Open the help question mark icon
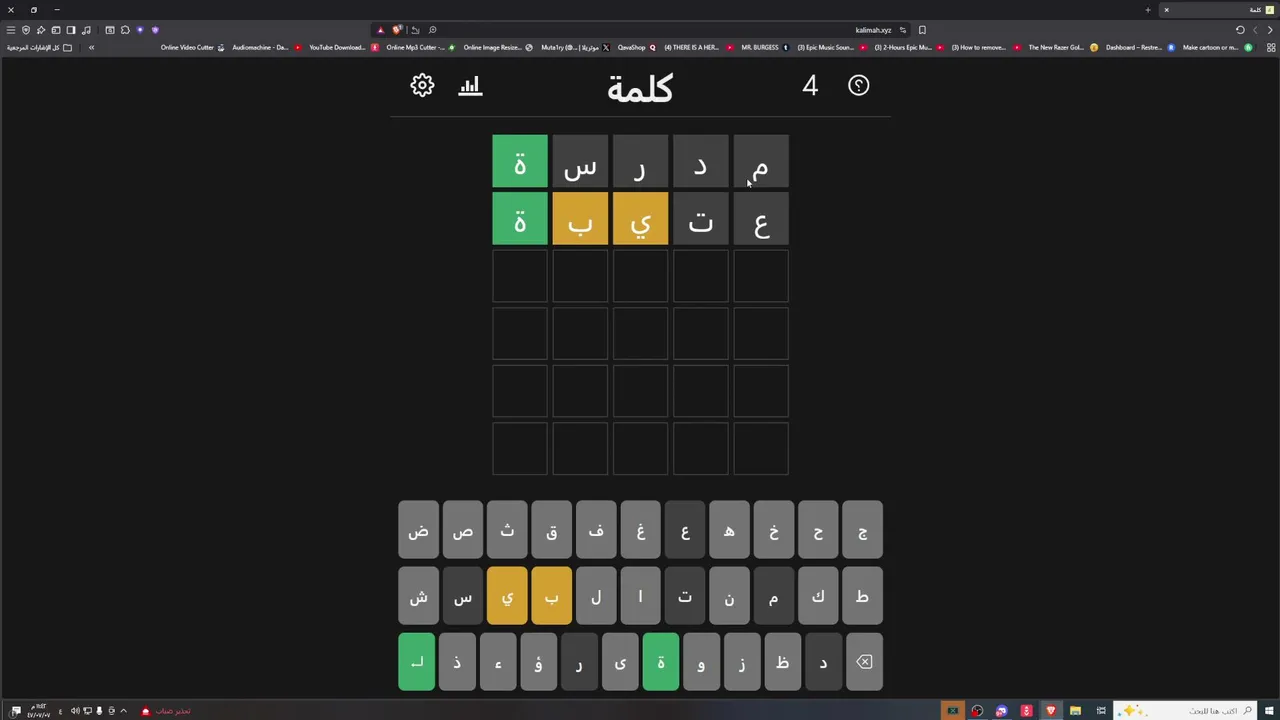The width and height of the screenshot is (1280, 720). pos(859,86)
